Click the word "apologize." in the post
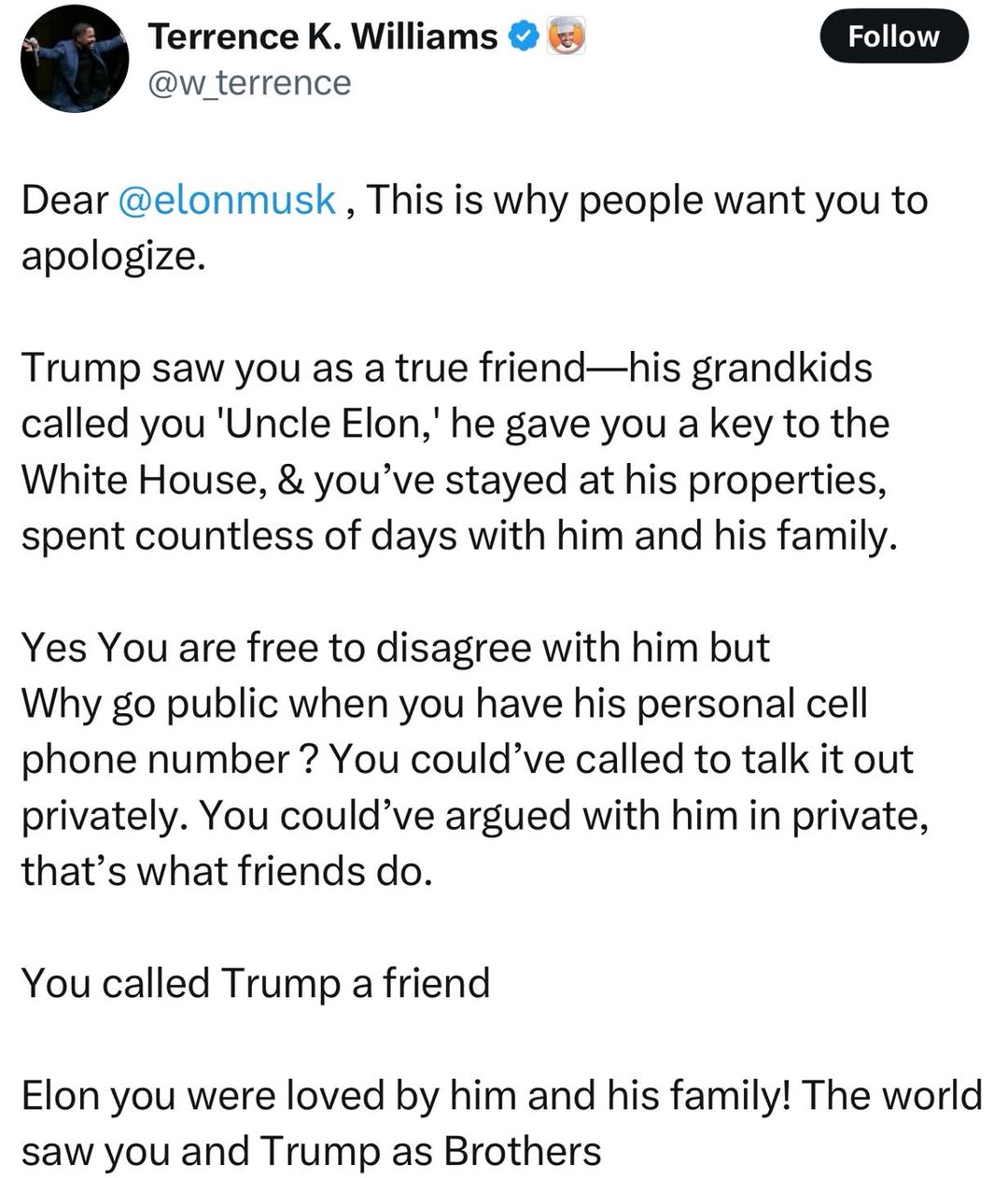 point(113,257)
